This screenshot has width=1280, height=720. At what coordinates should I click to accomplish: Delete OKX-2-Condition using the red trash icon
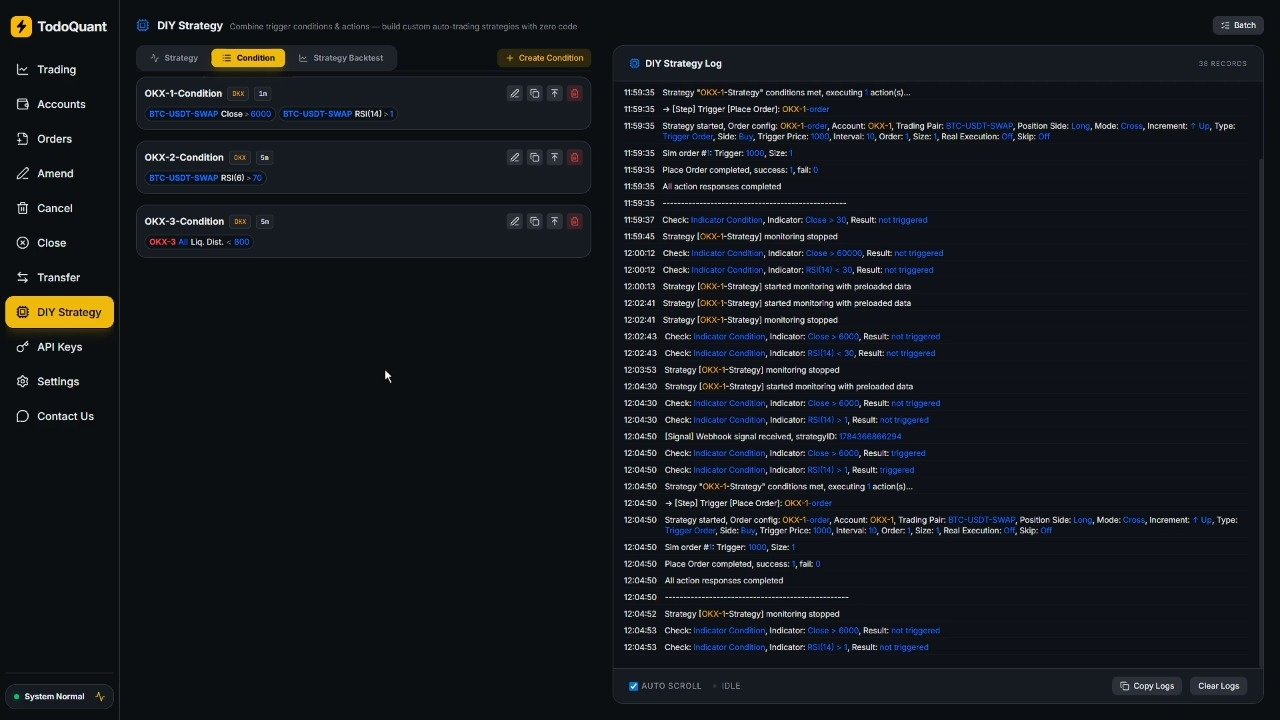point(574,157)
